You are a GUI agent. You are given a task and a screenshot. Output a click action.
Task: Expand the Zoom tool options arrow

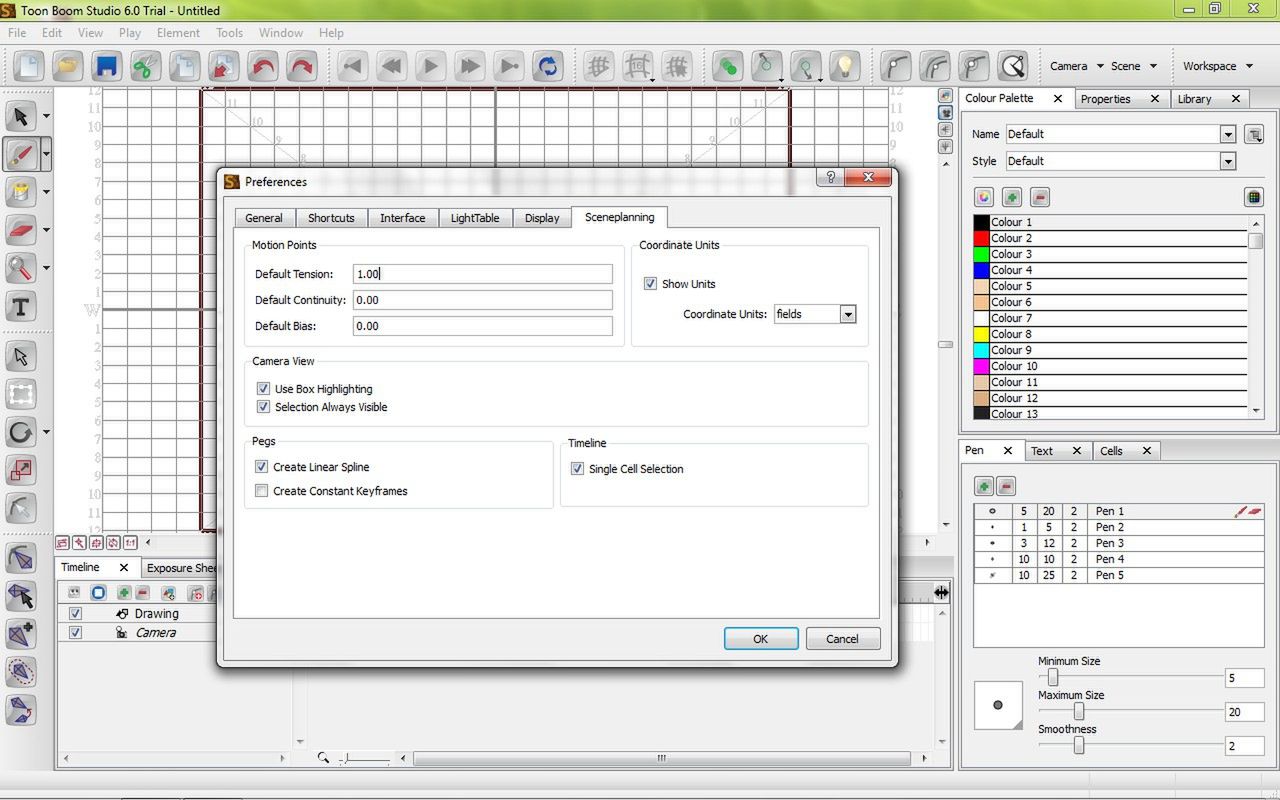point(46,268)
